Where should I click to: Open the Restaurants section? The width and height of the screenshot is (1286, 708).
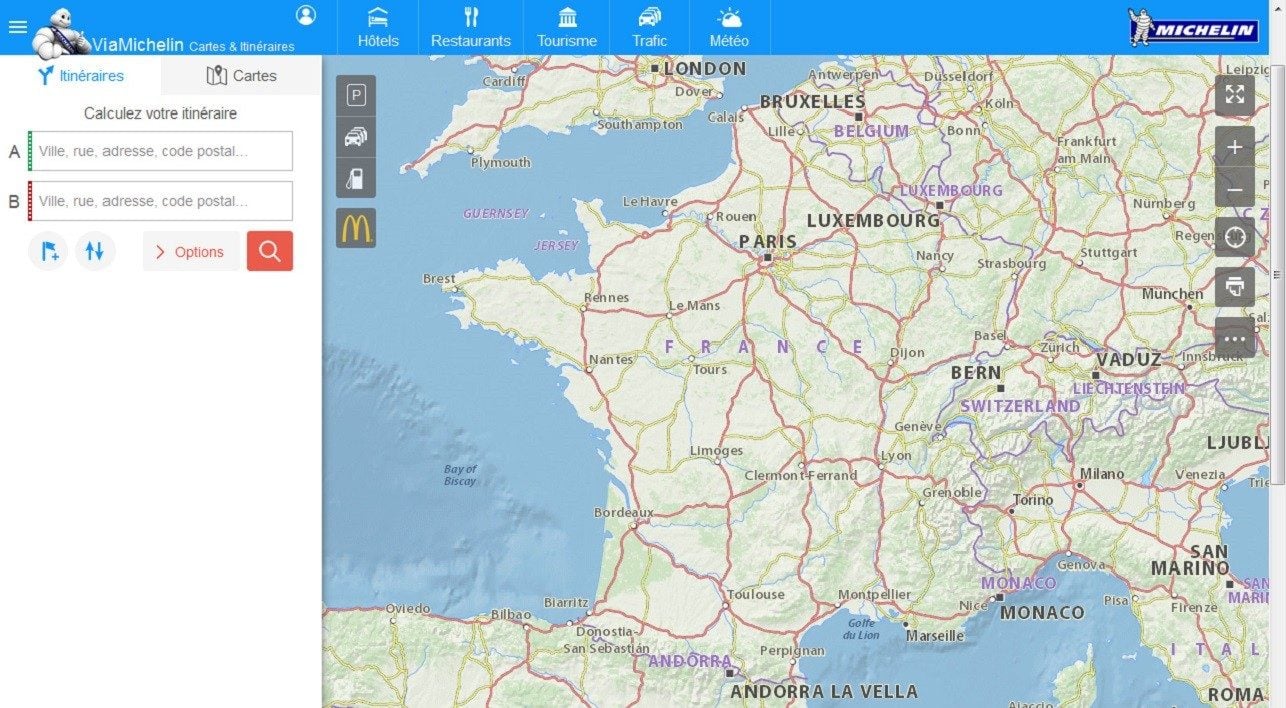(x=471, y=28)
